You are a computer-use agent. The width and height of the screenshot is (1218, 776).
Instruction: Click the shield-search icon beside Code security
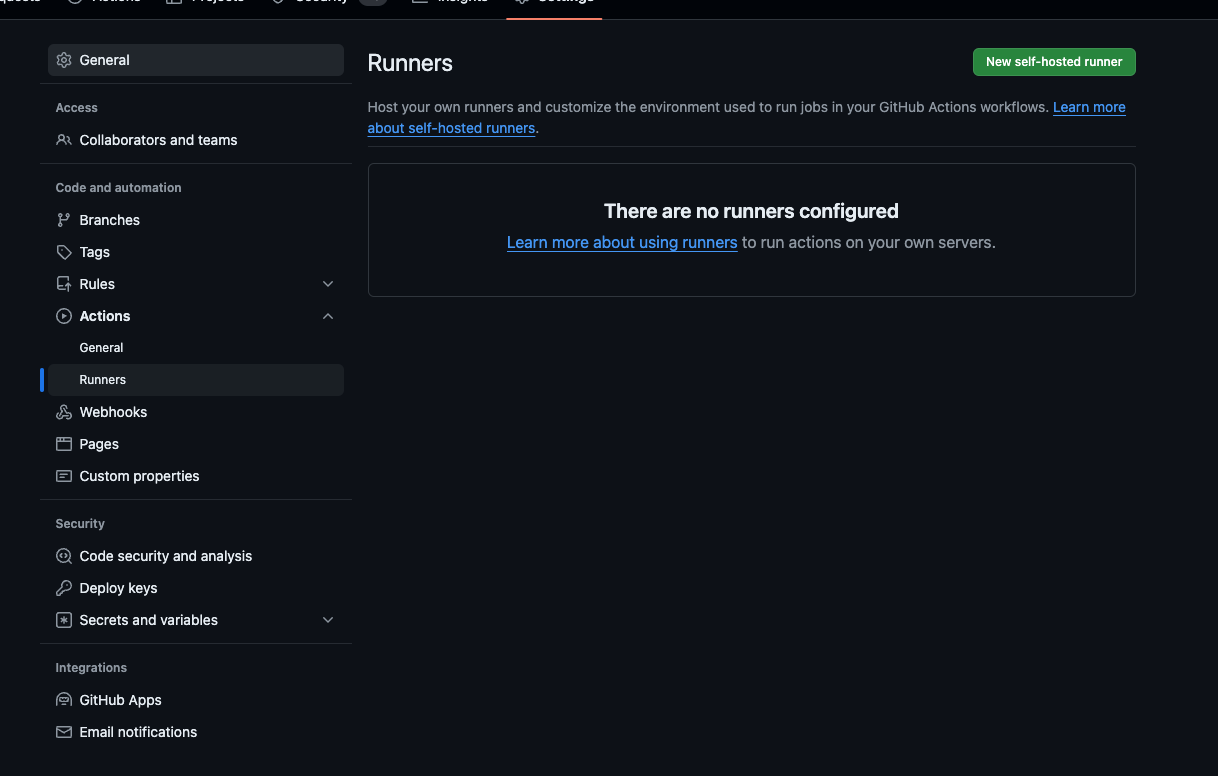[x=64, y=556]
